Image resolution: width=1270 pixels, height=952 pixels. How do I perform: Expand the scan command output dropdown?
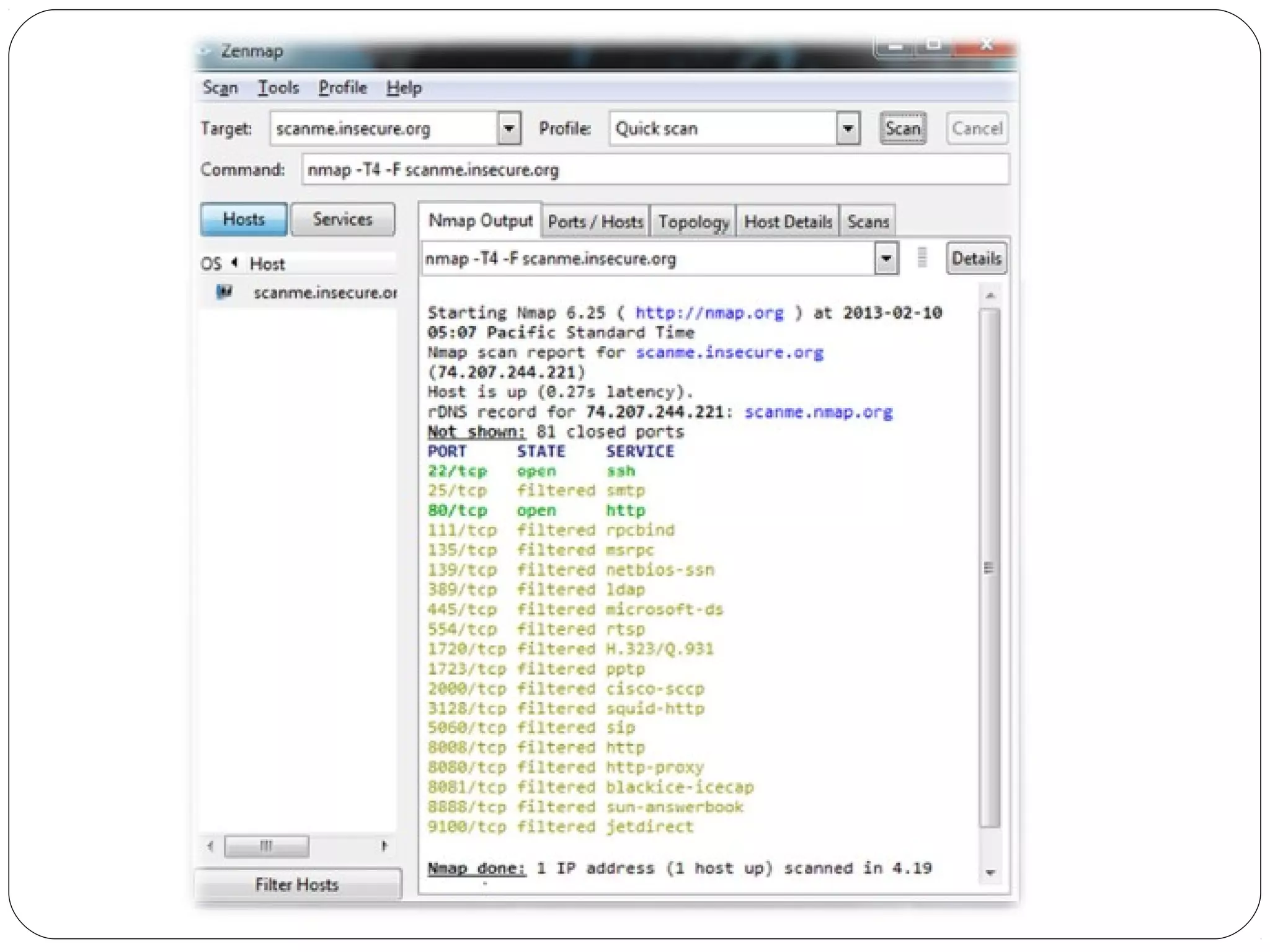886,258
